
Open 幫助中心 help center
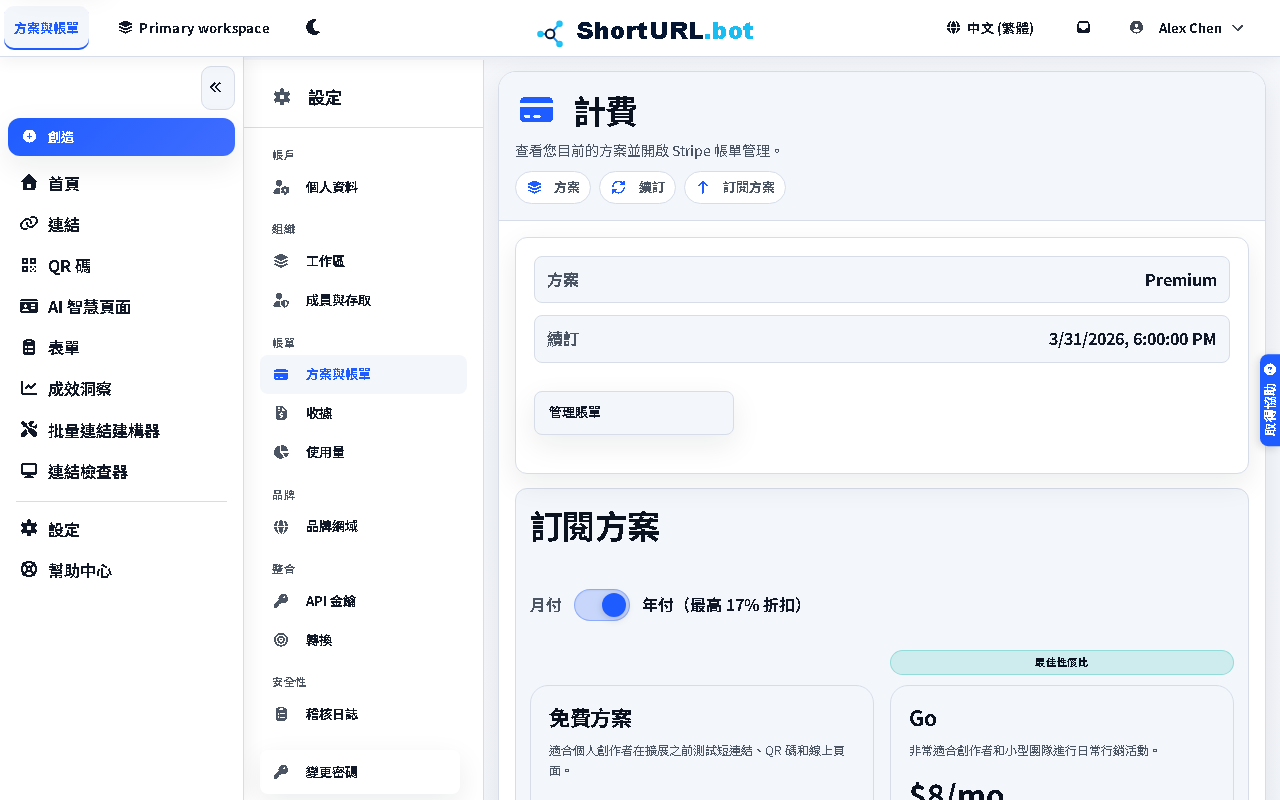121,570
